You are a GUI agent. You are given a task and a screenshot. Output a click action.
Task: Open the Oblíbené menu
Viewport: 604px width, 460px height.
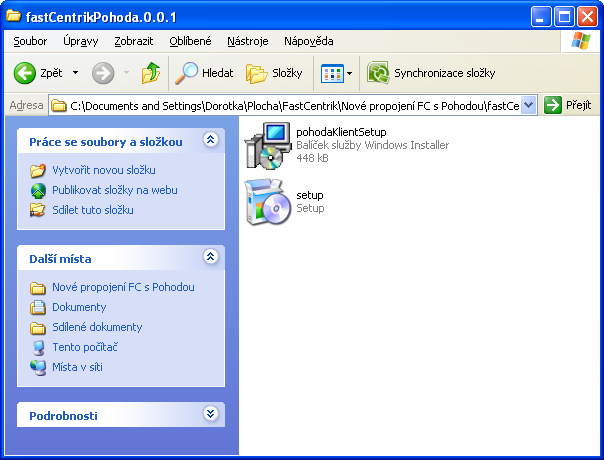(x=190, y=41)
